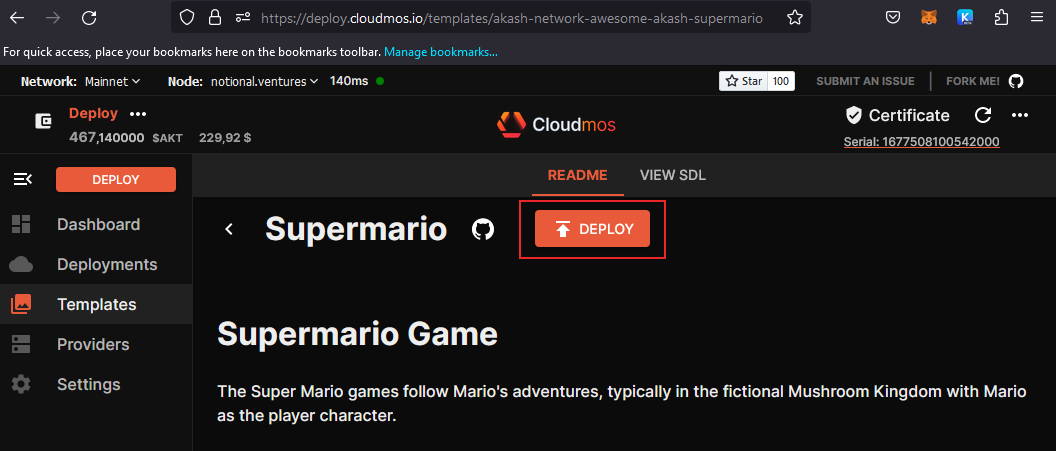
Task: Select the README tab
Action: coord(577,175)
